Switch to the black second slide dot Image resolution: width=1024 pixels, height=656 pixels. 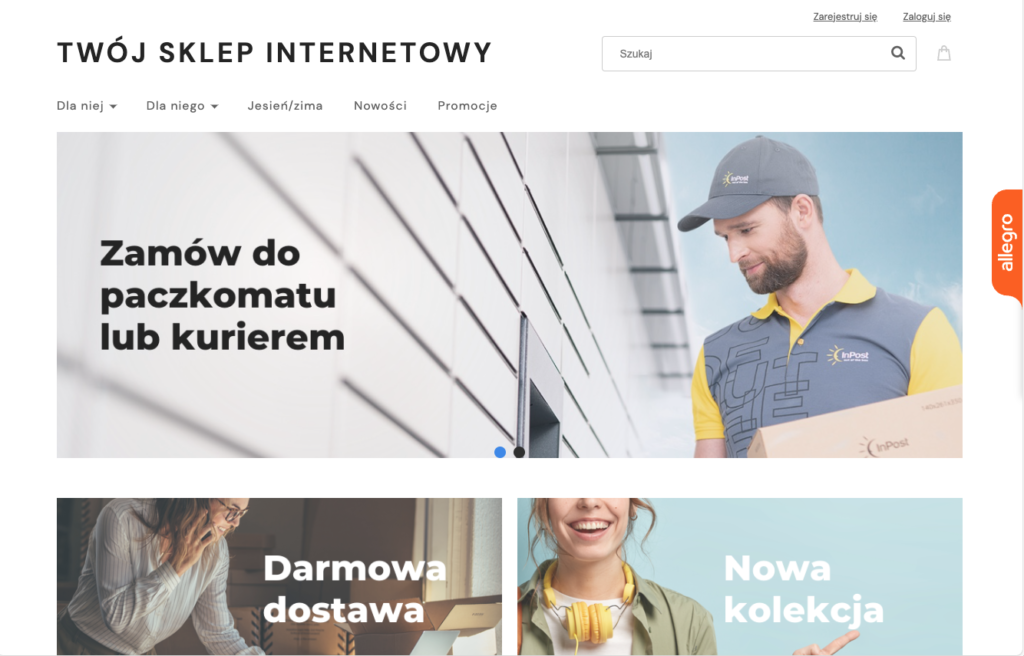[x=519, y=452]
